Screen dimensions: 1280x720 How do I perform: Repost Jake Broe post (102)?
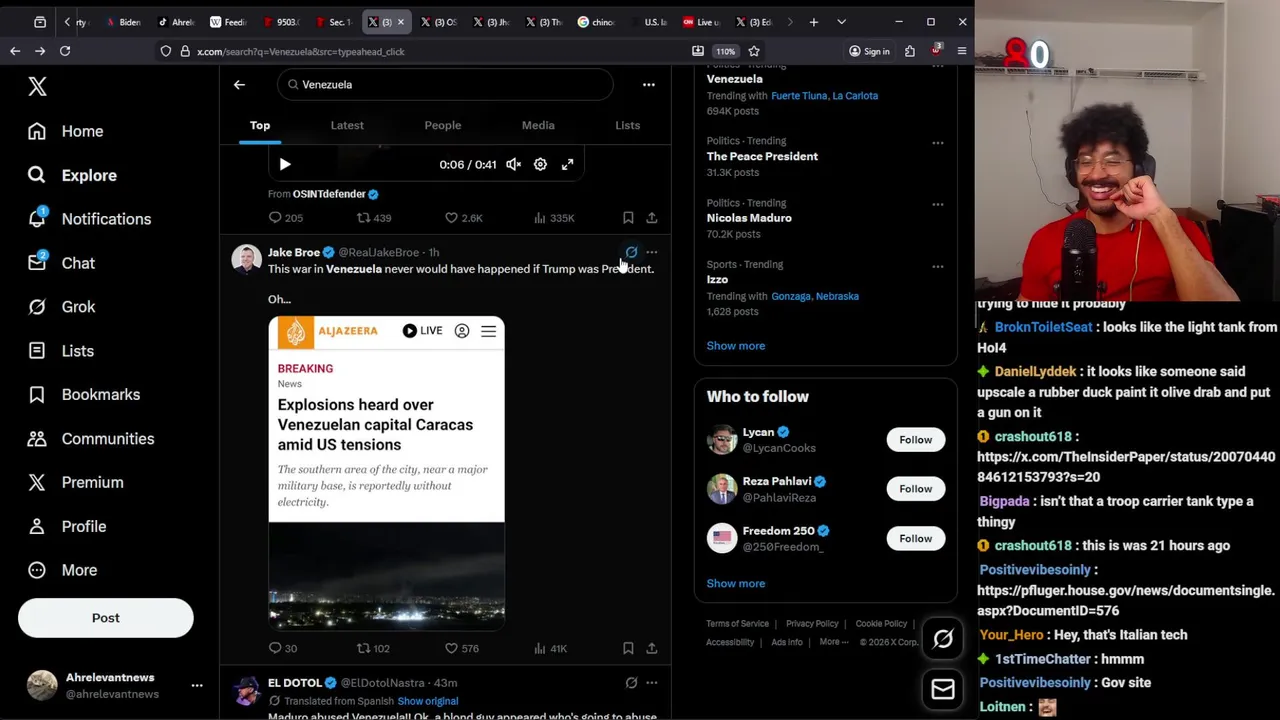(374, 649)
